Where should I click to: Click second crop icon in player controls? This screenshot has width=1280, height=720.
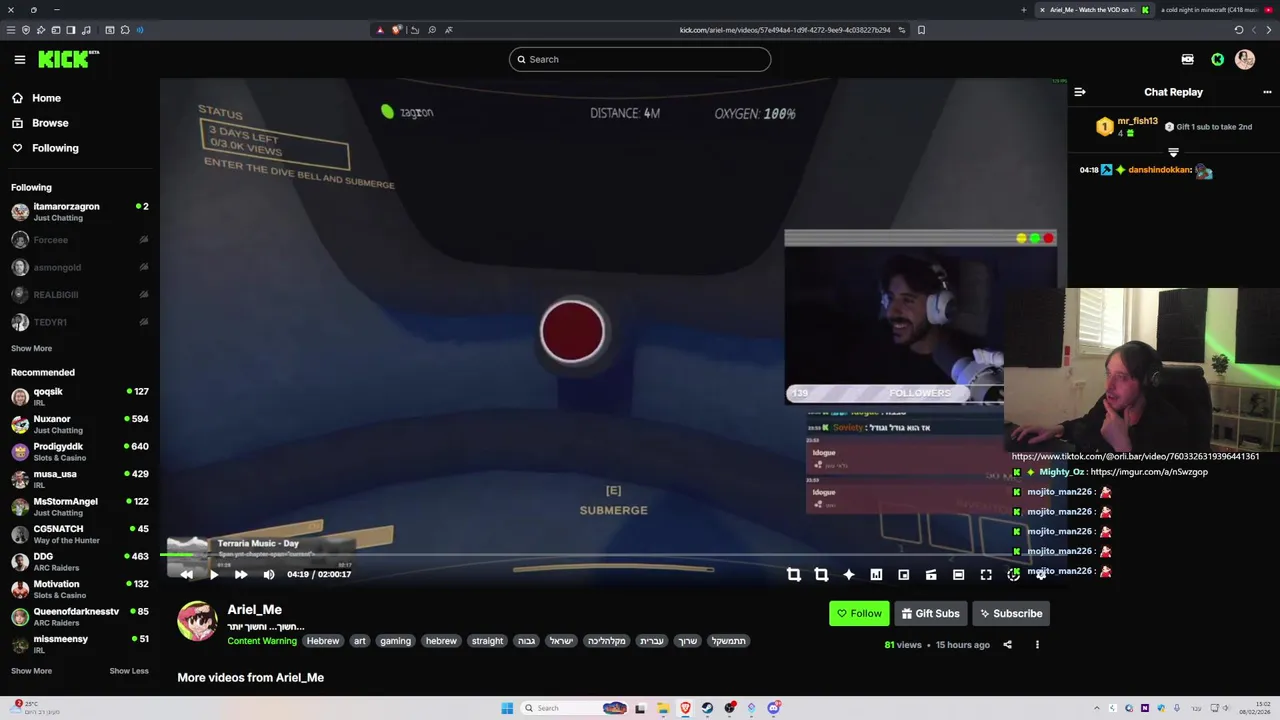pyautogui.click(x=821, y=574)
